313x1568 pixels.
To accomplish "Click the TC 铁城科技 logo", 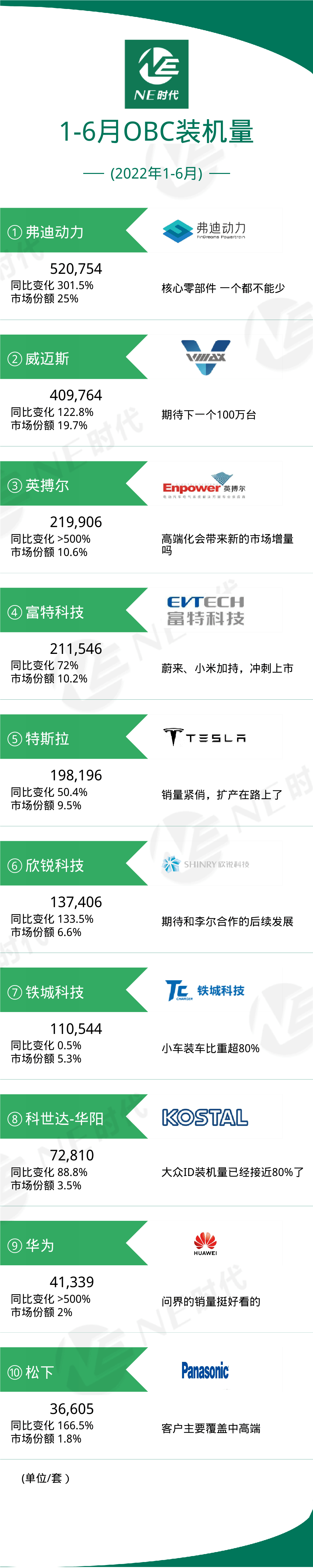I will pyautogui.click(x=205, y=990).
